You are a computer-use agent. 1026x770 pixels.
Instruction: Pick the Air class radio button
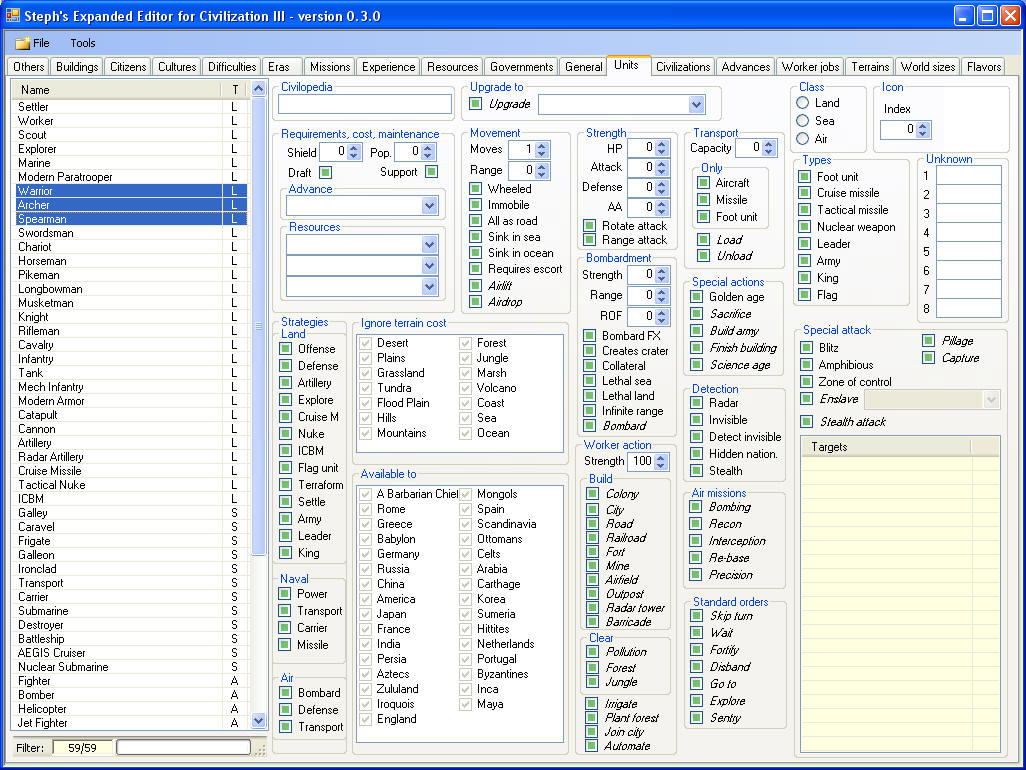tap(803, 139)
